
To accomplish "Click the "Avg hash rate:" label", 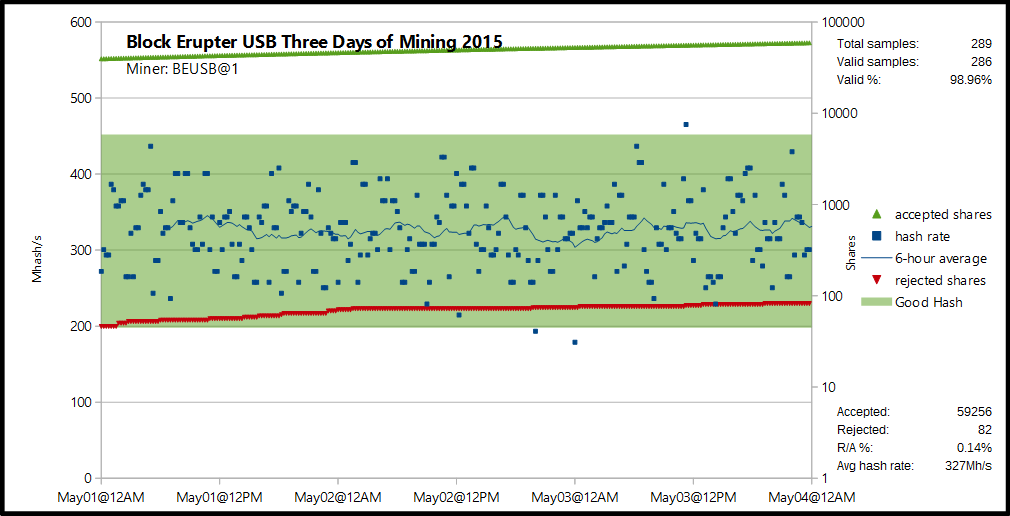I will pyautogui.click(x=875, y=466).
